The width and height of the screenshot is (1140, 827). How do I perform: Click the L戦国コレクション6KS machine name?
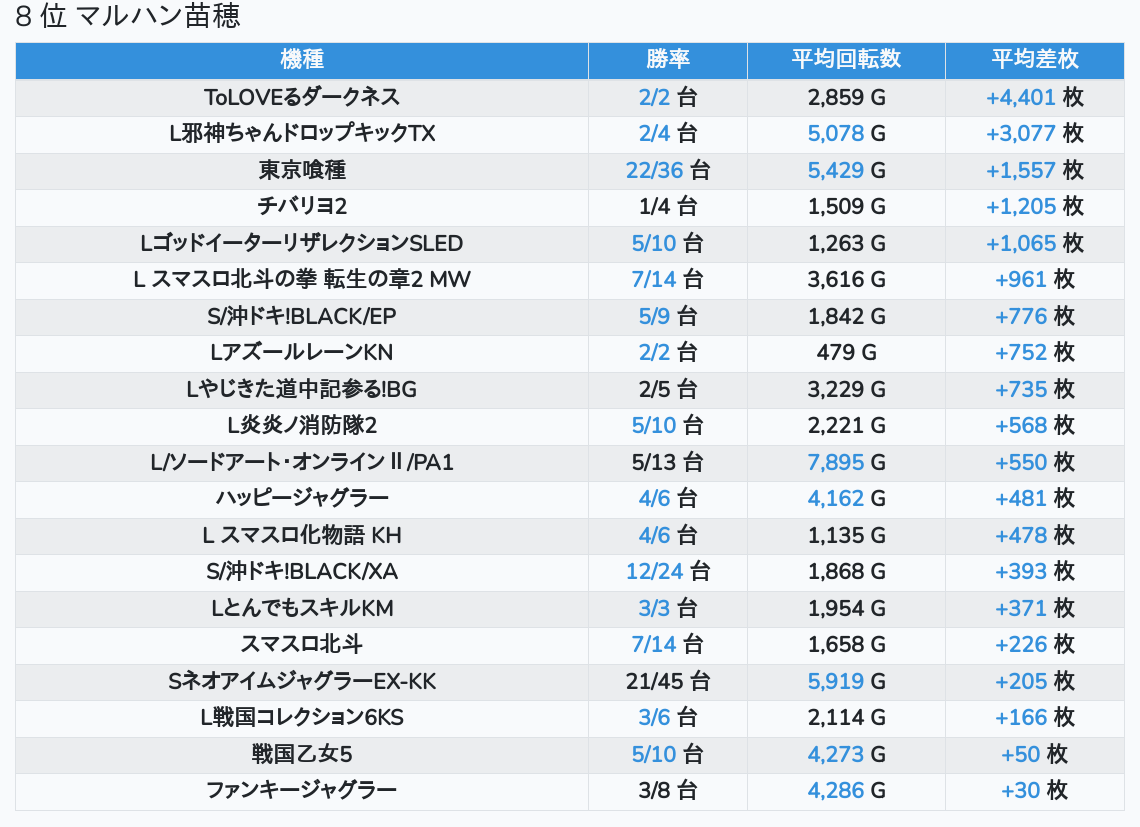point(302,718)
